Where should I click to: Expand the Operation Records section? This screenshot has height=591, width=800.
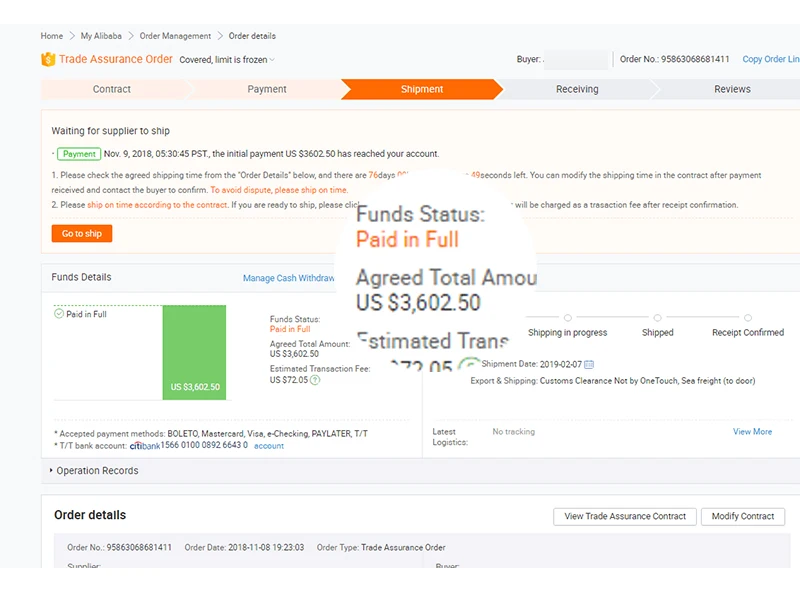(94, 471)
